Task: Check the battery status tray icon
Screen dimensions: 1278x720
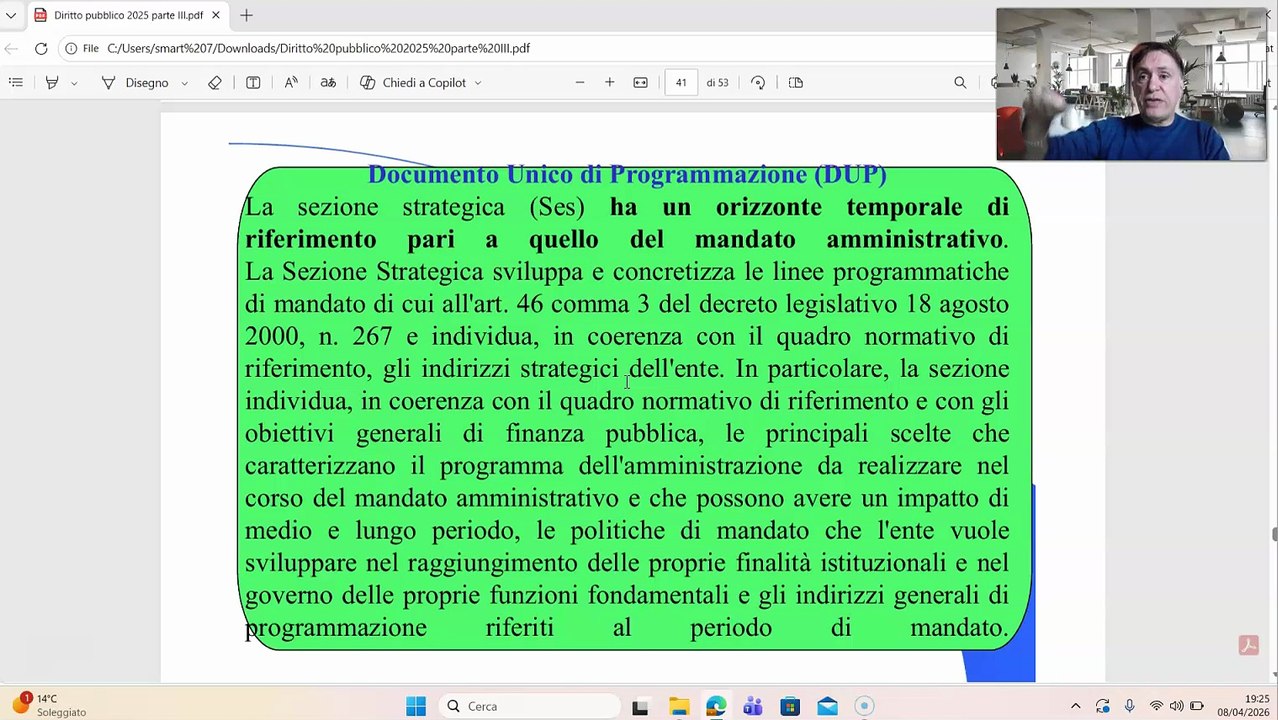Action: (x=1196, y=706)
